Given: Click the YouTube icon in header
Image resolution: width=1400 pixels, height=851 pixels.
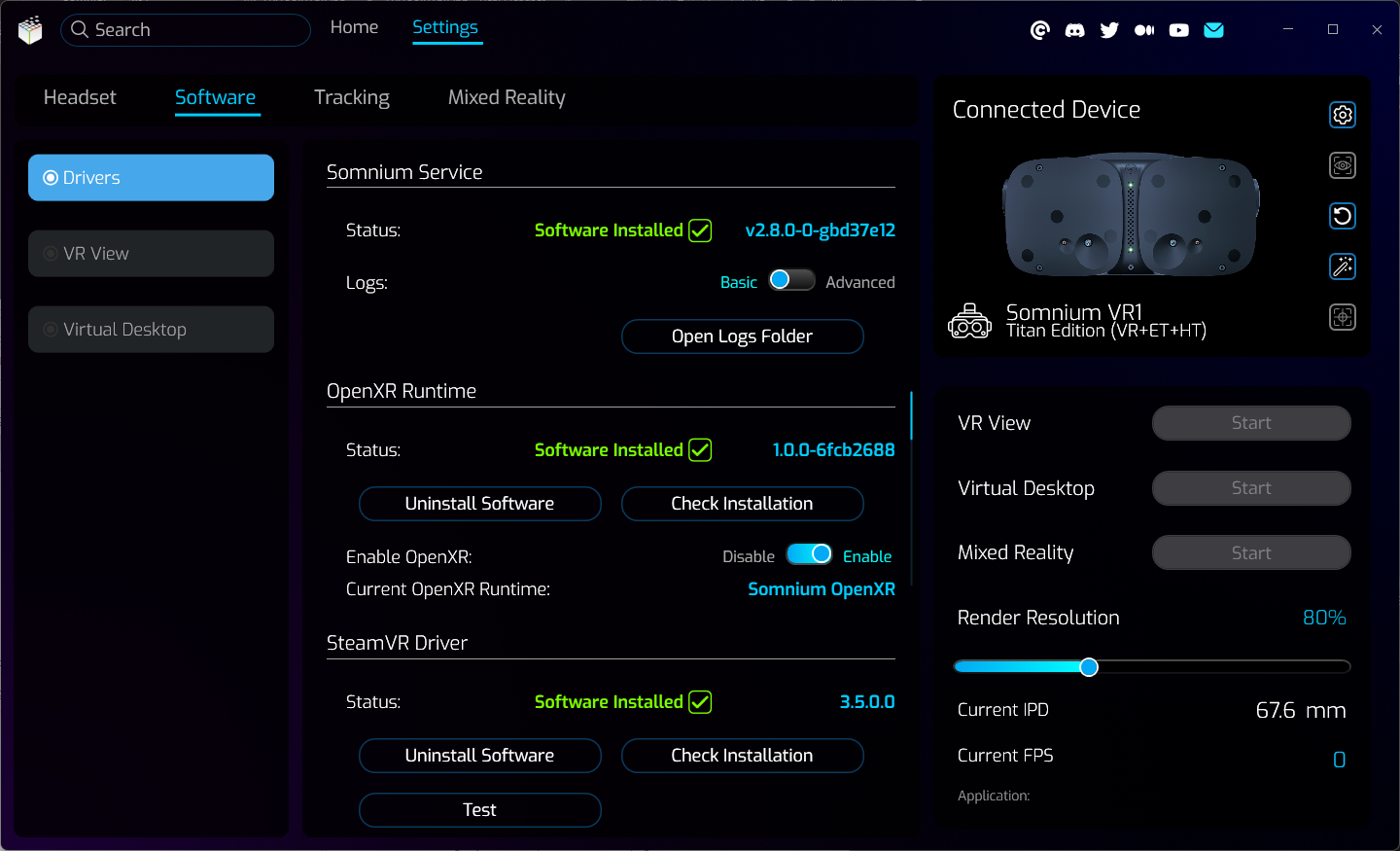Looking at the screenshot, I should (x=1178, y=30).
